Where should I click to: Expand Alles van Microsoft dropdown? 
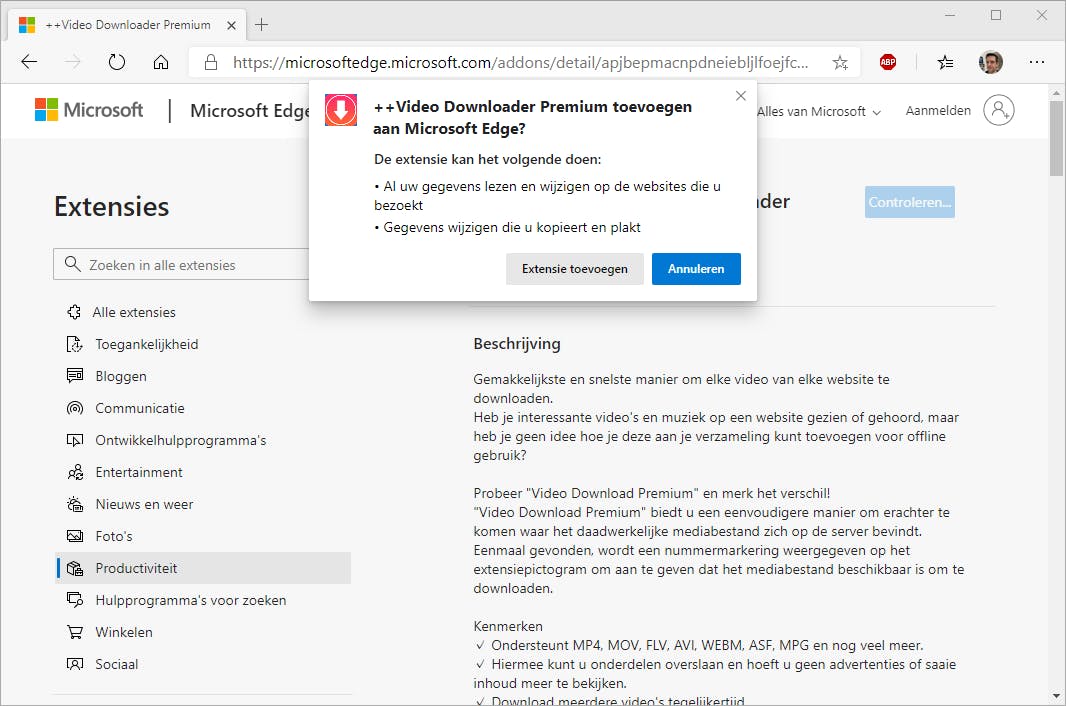[819, 111]
